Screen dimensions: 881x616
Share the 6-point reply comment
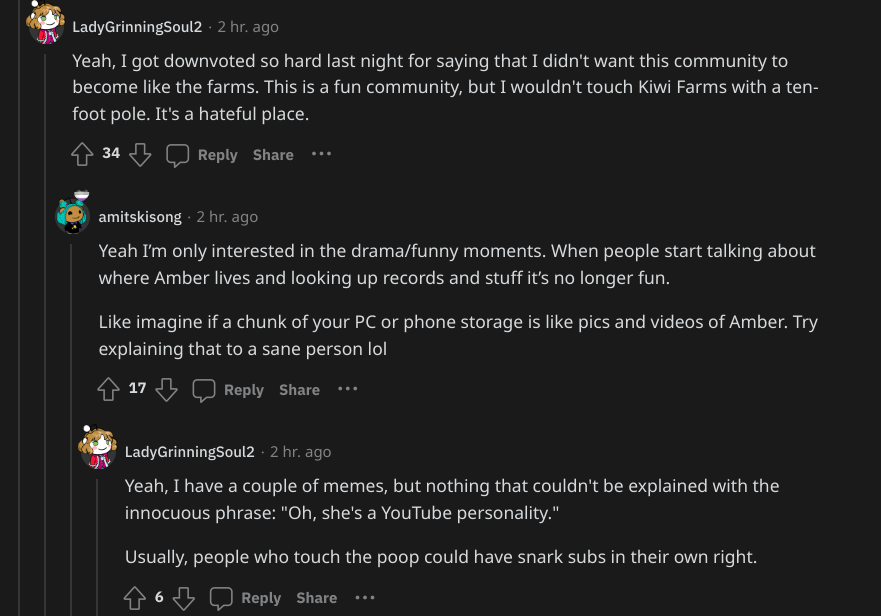[x=316, y=598]
